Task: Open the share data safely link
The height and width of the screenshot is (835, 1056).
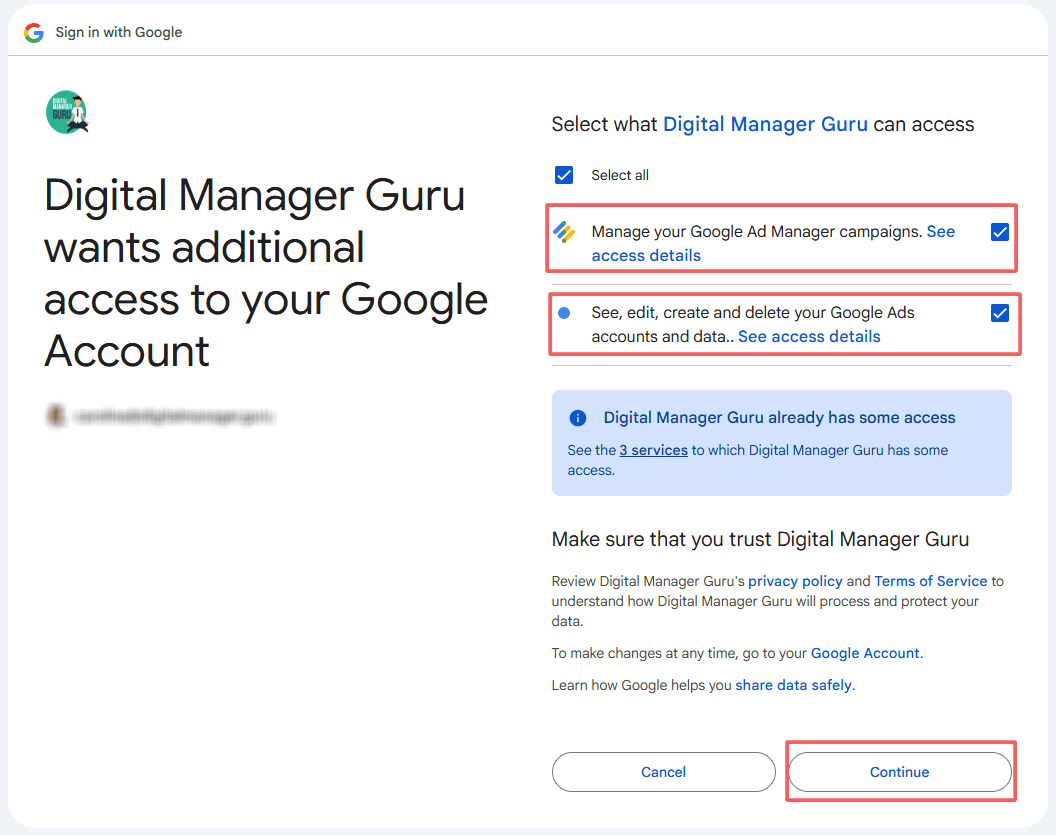Action: (x=793, y=686)
